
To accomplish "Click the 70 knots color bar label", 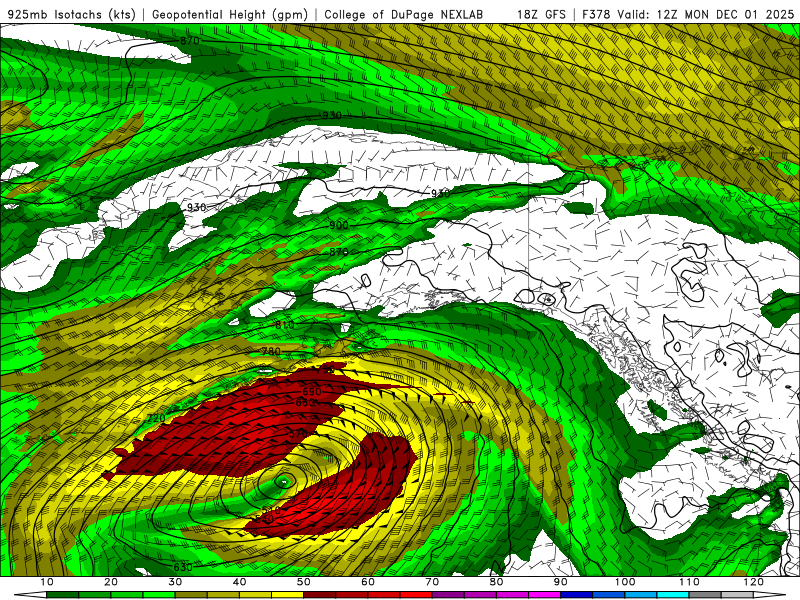I will tap(432, 582).
